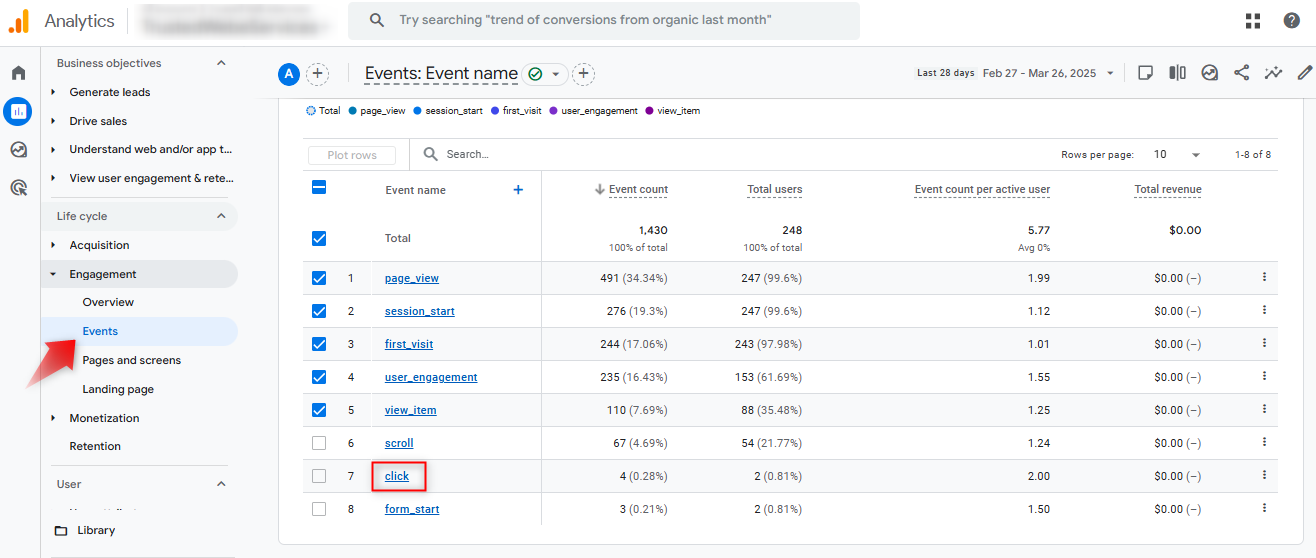This screenshot has width=1316, height=558.
Task: Open the trend sparkline icon
Action: click(1273, 73)
